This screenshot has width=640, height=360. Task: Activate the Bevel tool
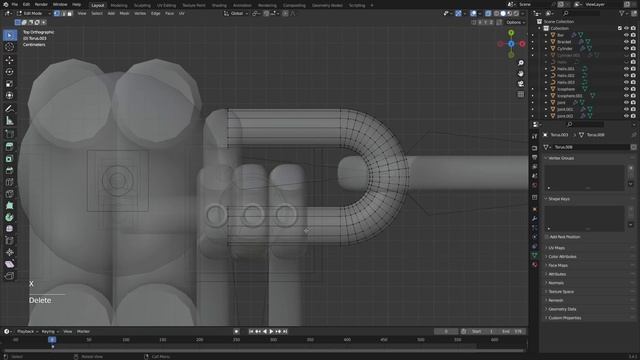coord(9,170)
